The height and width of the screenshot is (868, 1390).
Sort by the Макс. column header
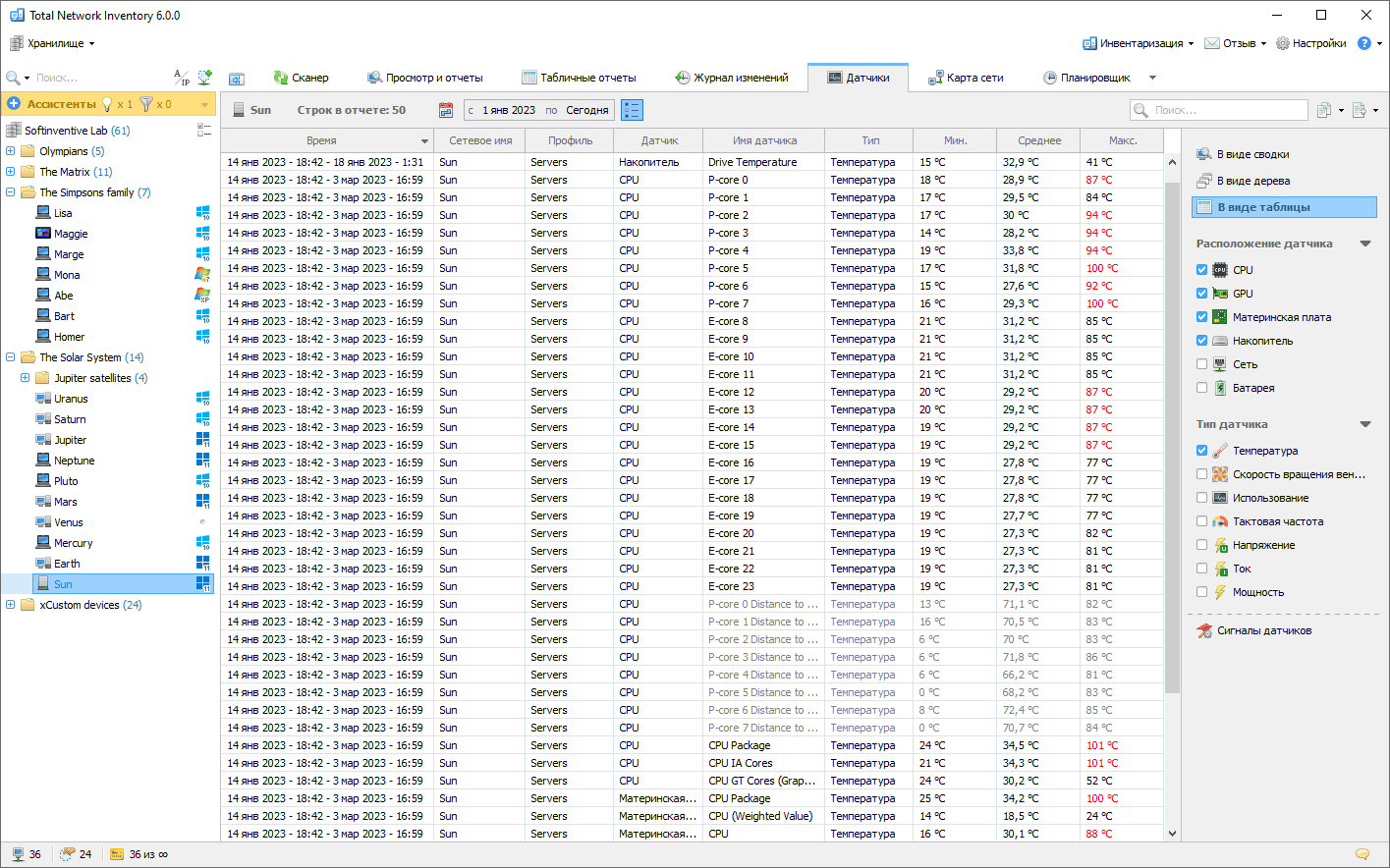[1123, 140]
